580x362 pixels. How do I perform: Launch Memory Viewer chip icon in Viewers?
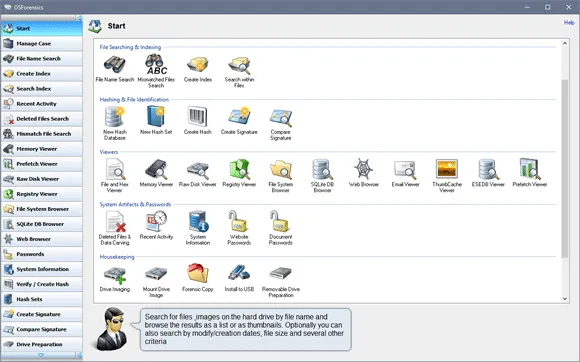click(x=156, y=169)
